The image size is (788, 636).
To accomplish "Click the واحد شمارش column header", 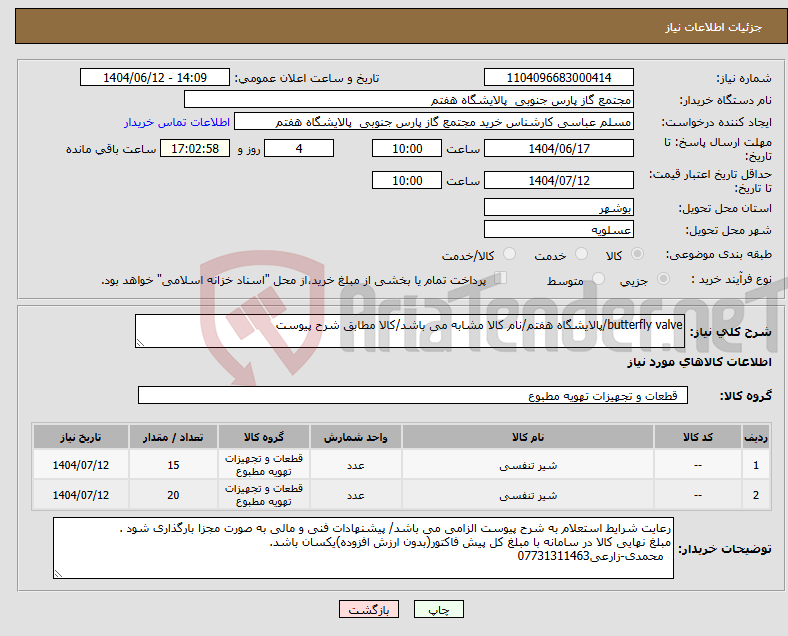I will [355, 437].
